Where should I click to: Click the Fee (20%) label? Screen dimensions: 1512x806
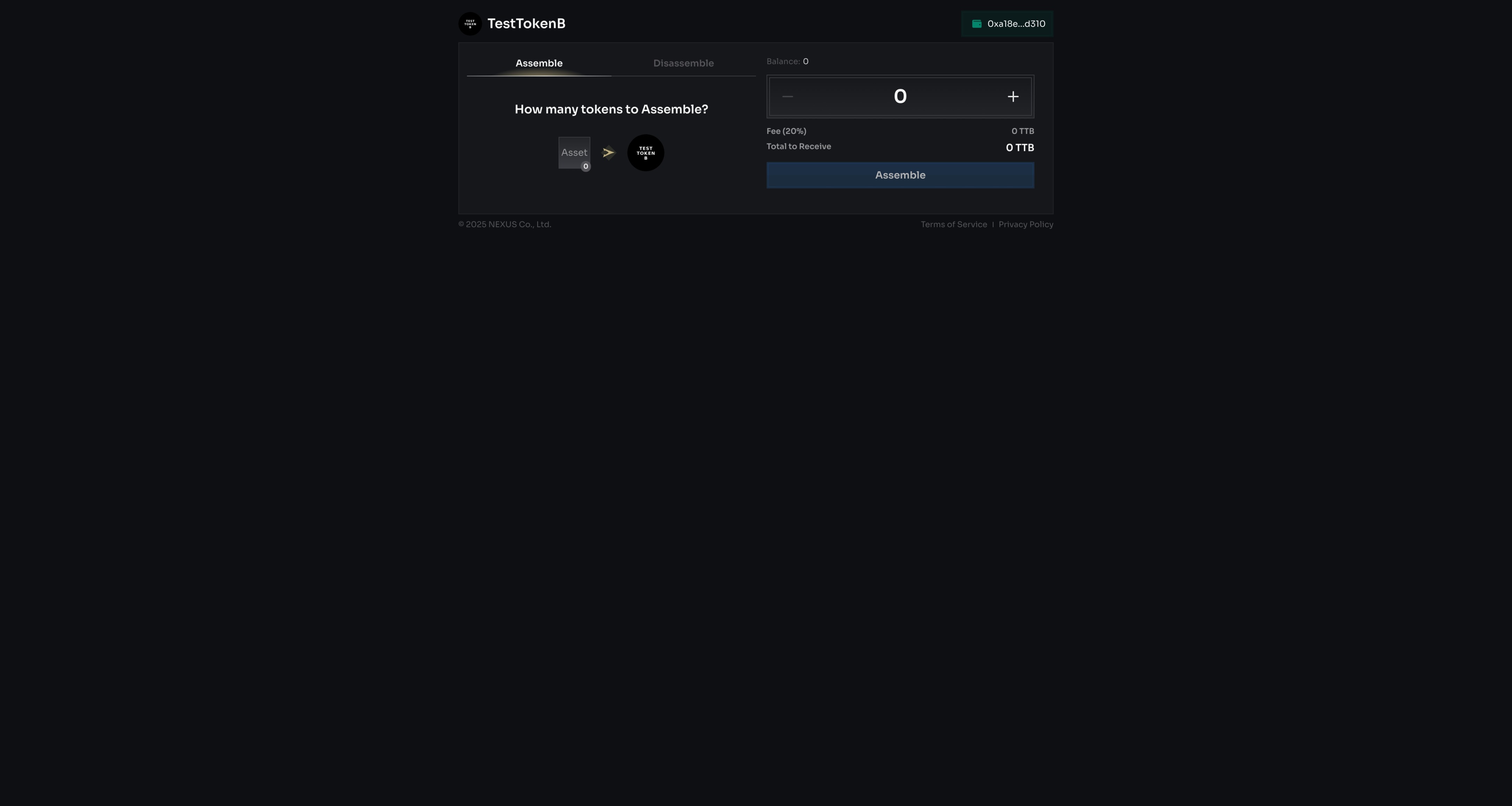(x=786, y=131)
